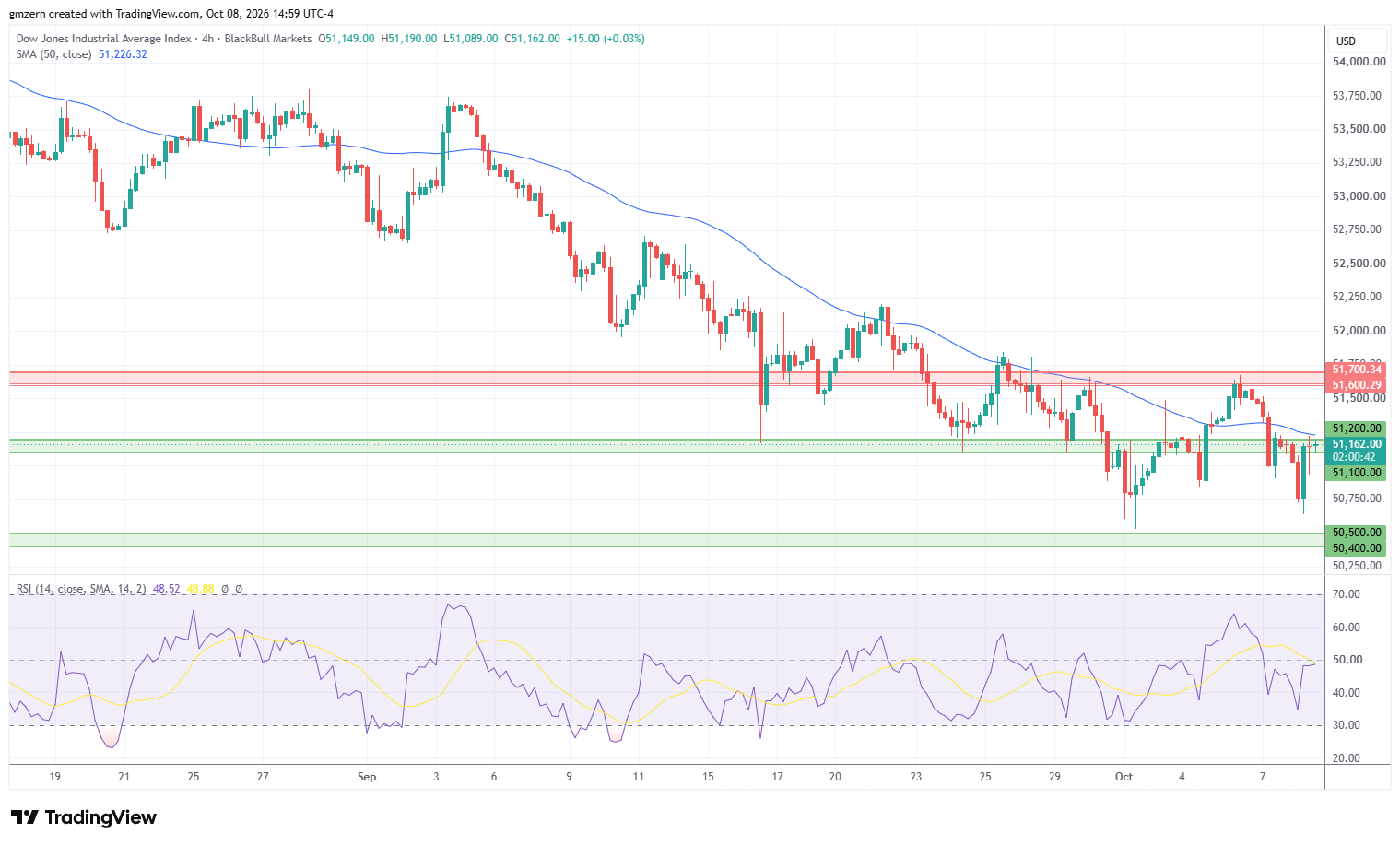Screen dimensions: 1400x845
Task: Click the SMA value 51,226.32
Action: (x=123, y=54)
